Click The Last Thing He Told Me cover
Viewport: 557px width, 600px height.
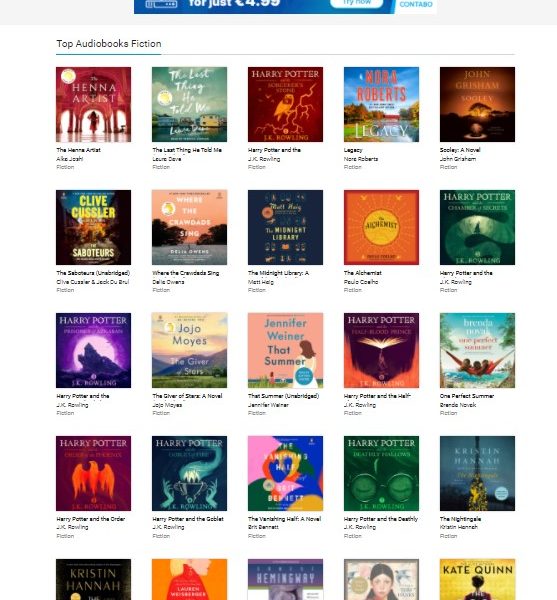pos(189,104)
